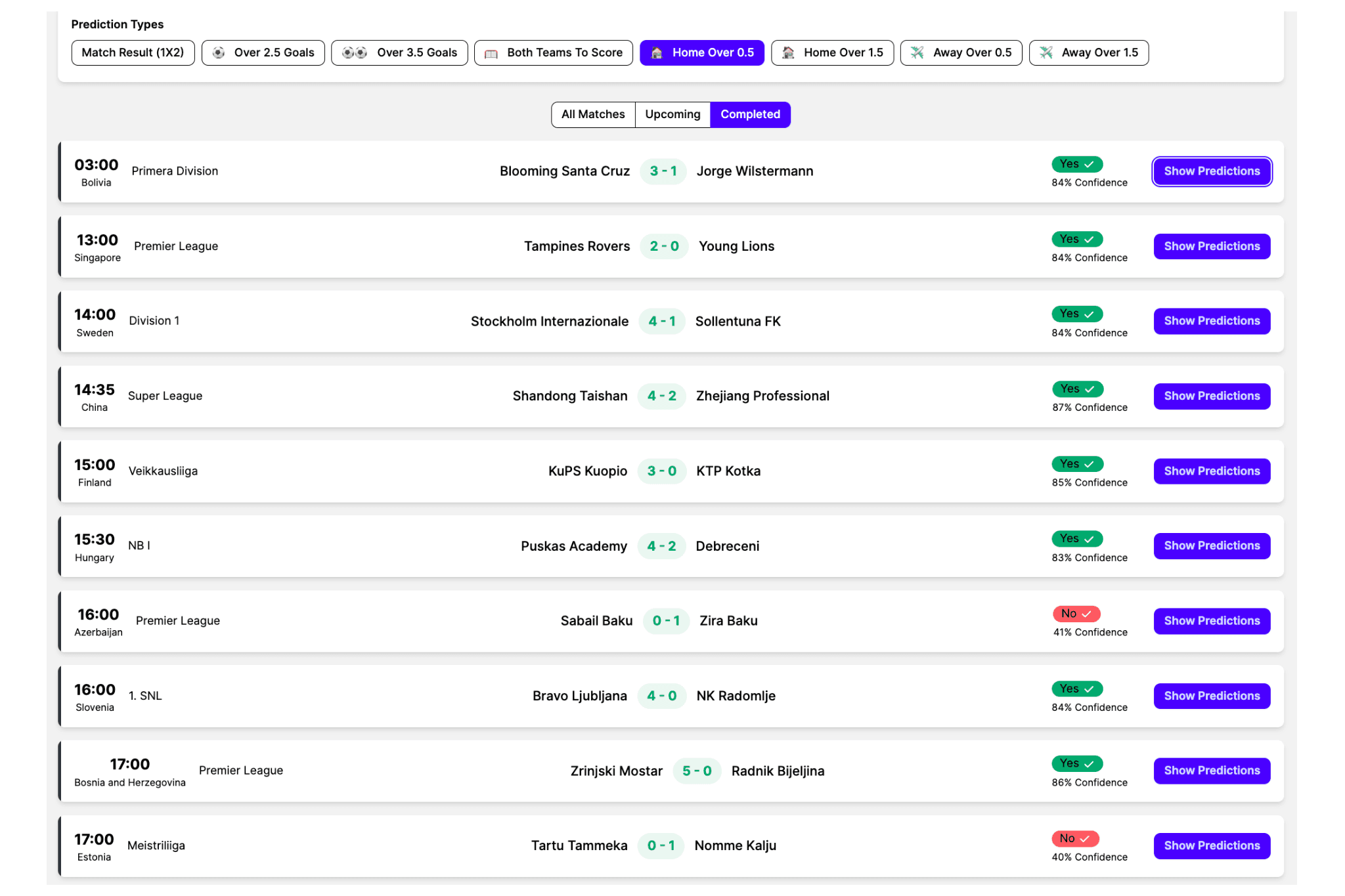Click Show Predictions for Tartu Tammeka match
This screenshot has height=896, width=1345.
(1212, 845)
